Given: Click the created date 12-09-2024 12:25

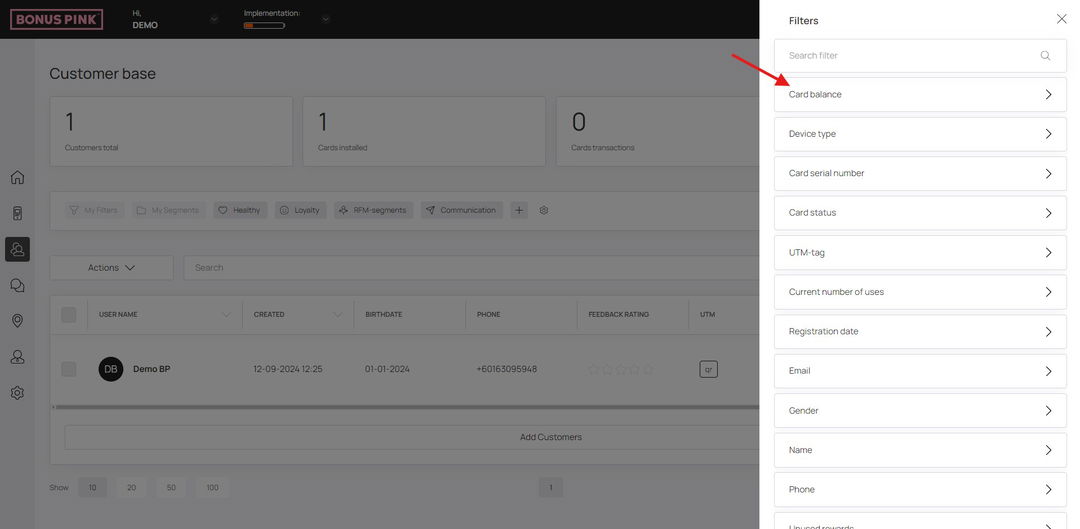Looking at the screenshot, I should tap(288, 369).
